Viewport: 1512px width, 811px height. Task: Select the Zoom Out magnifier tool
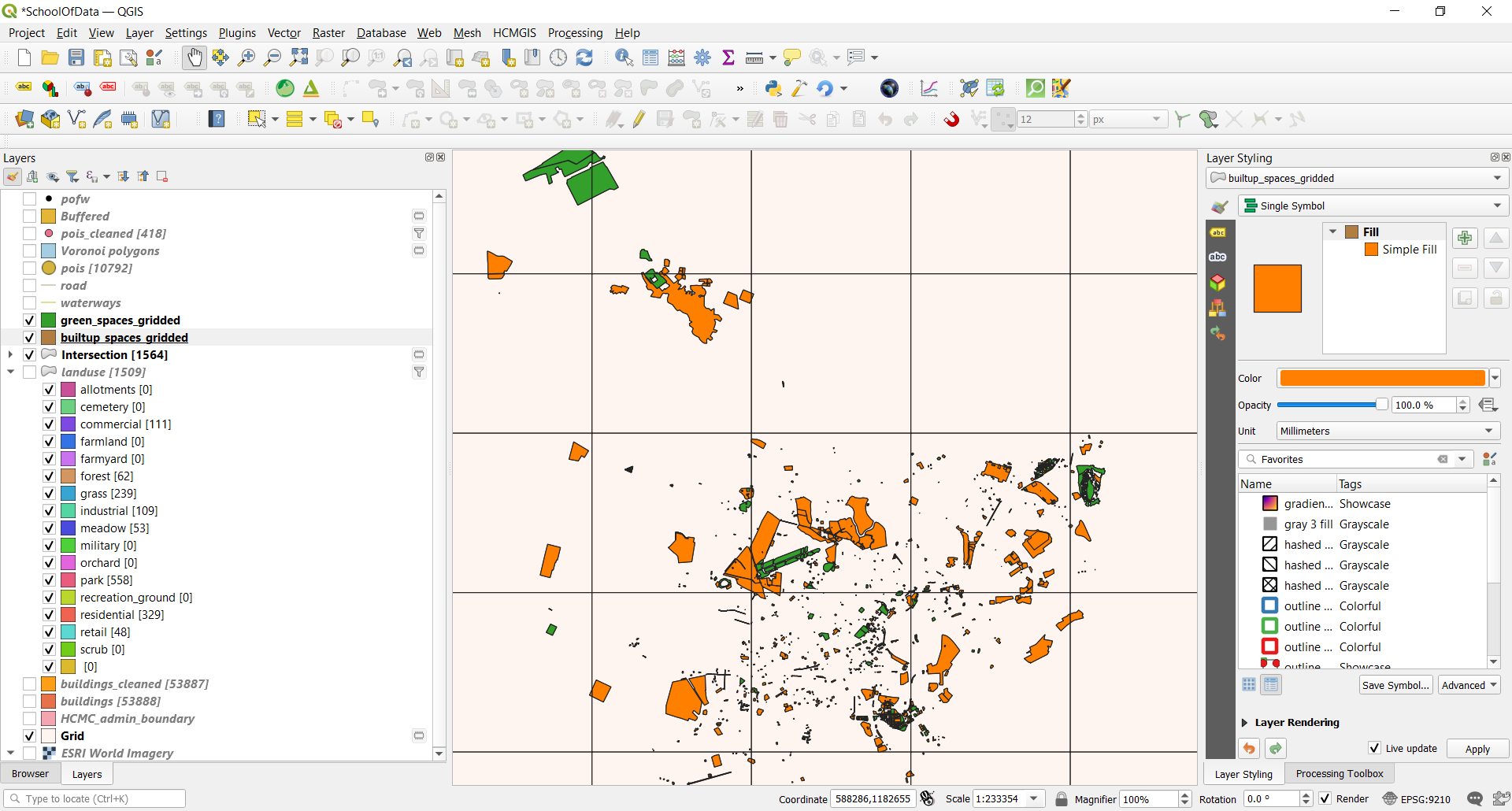[272, 57]
